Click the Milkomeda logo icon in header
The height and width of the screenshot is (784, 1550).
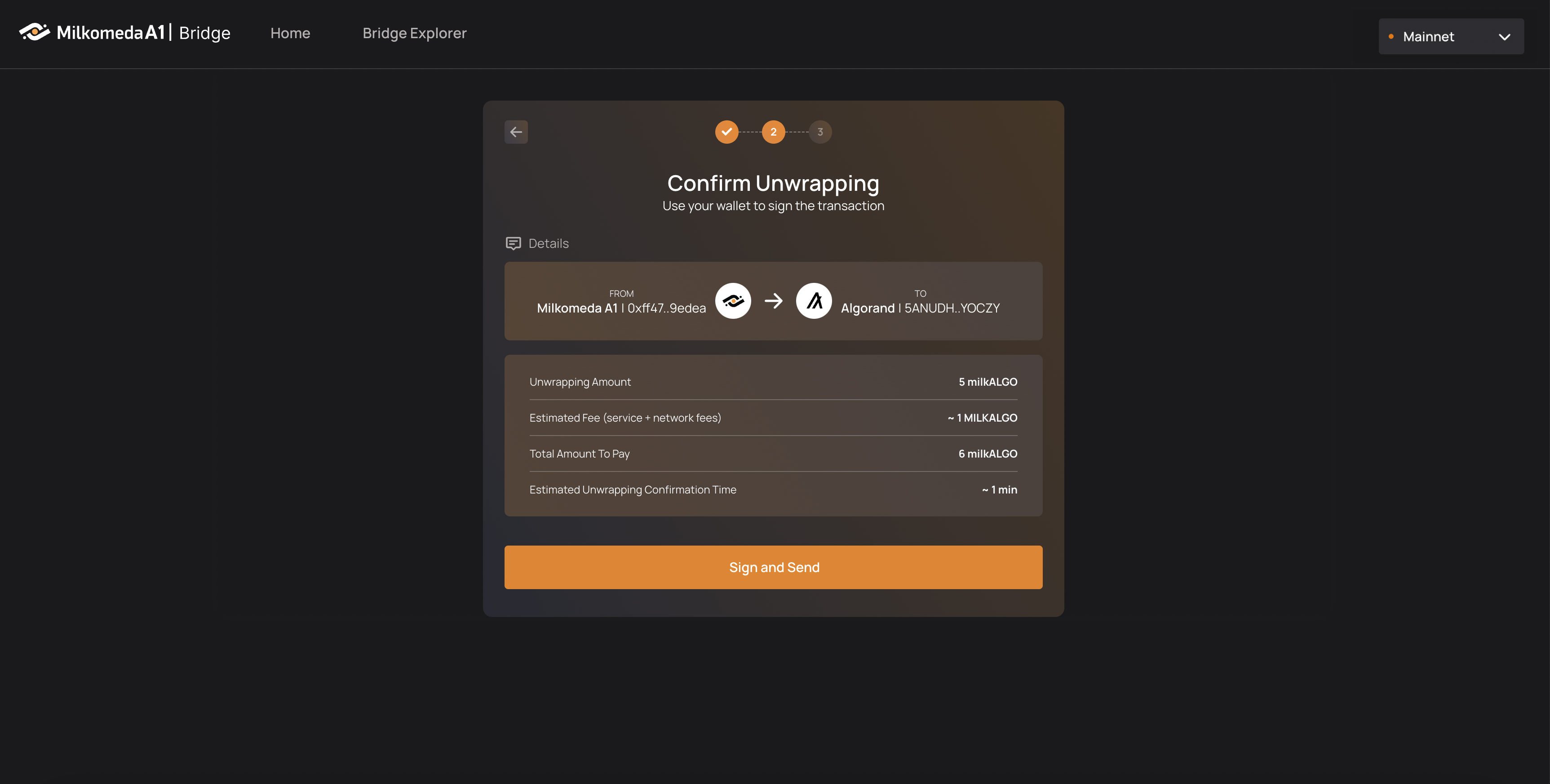[34, 32]
